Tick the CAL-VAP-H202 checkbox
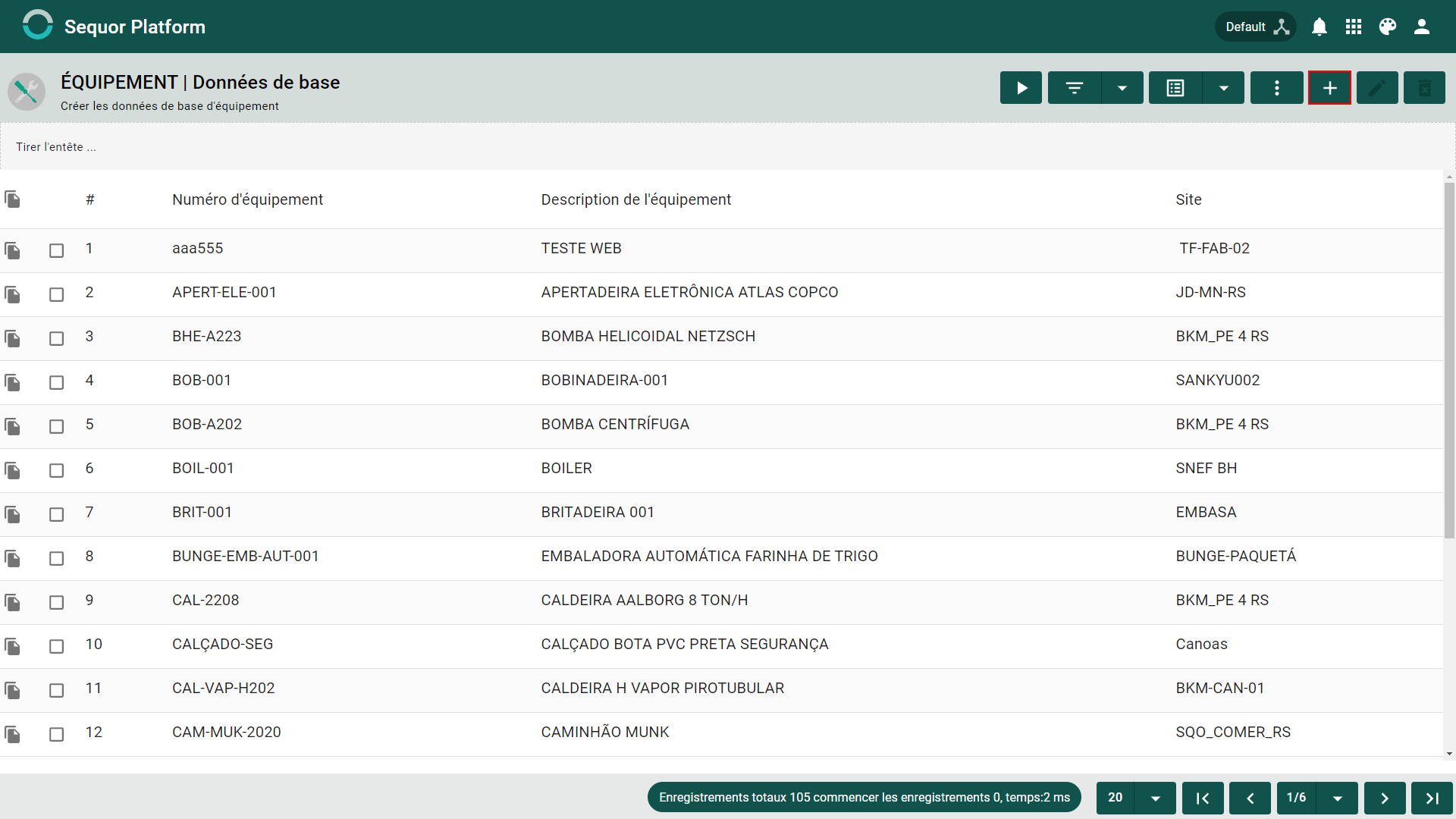Image resolution: width=1456 pixels, height=819 pixels. [x=57, y=690]
